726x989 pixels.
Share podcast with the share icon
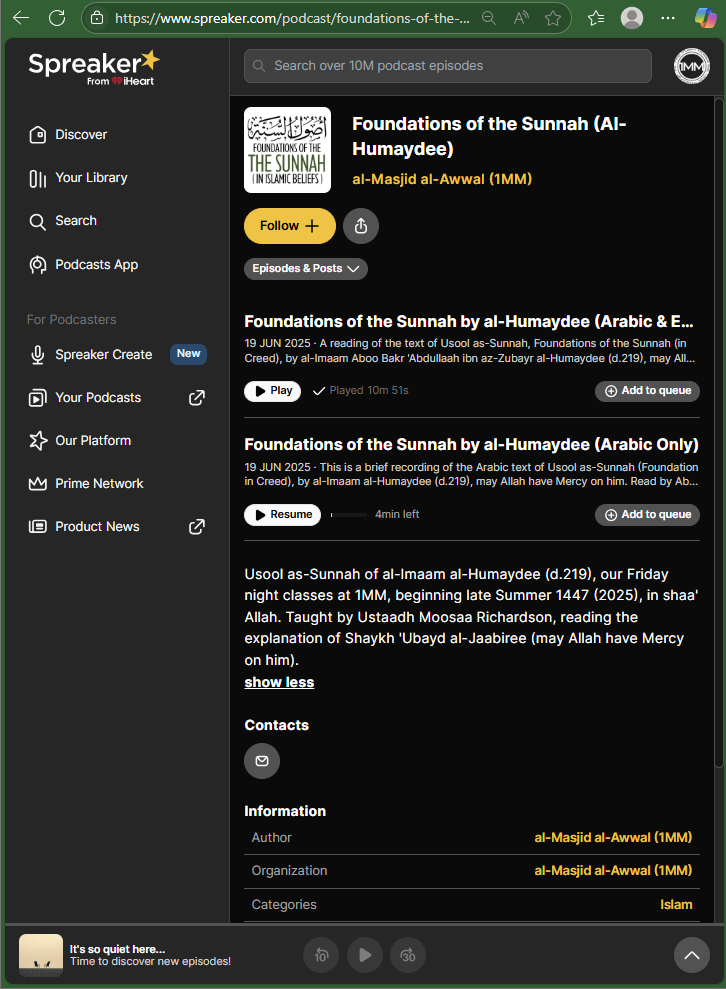click(361, 226)
